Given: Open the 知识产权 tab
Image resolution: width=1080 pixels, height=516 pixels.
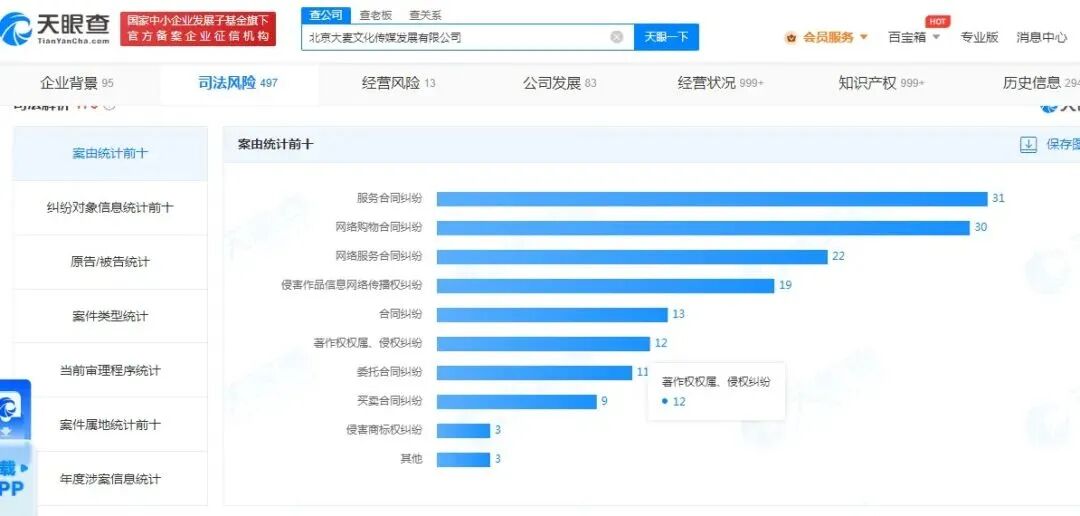Looking at the screenshot, I should (x=881, y=83).
